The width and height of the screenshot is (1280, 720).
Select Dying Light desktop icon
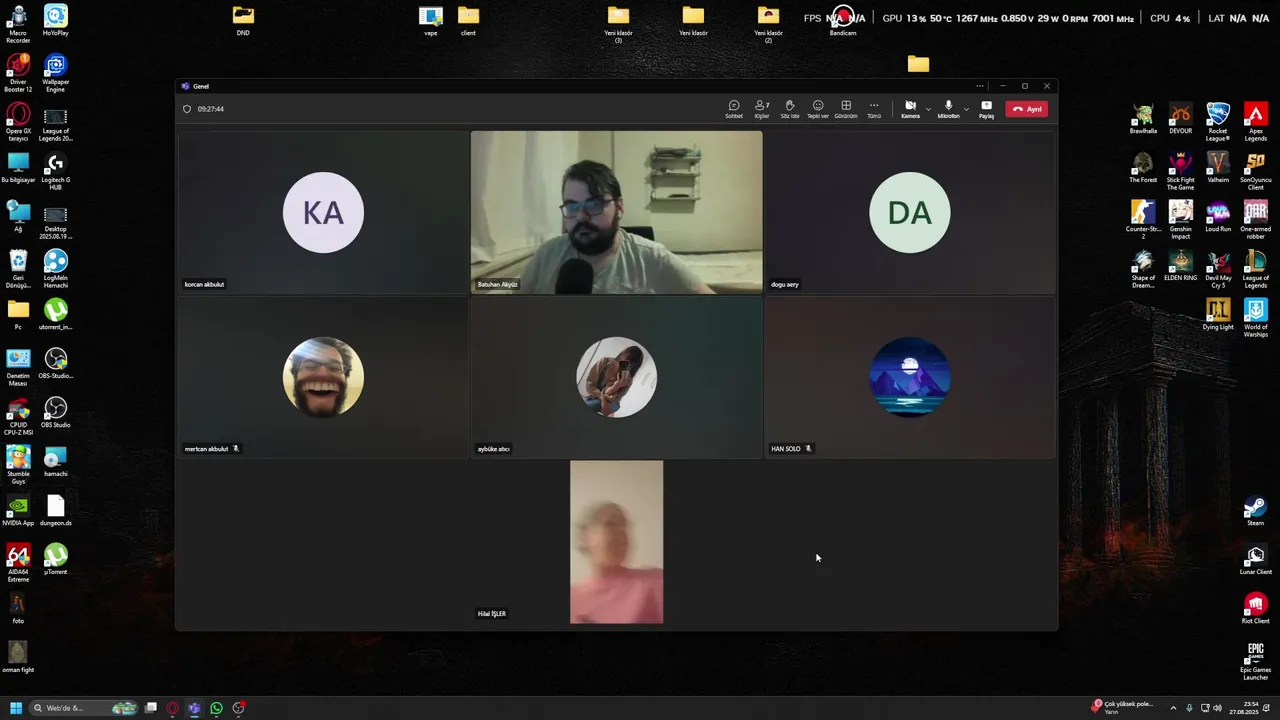1217,314
